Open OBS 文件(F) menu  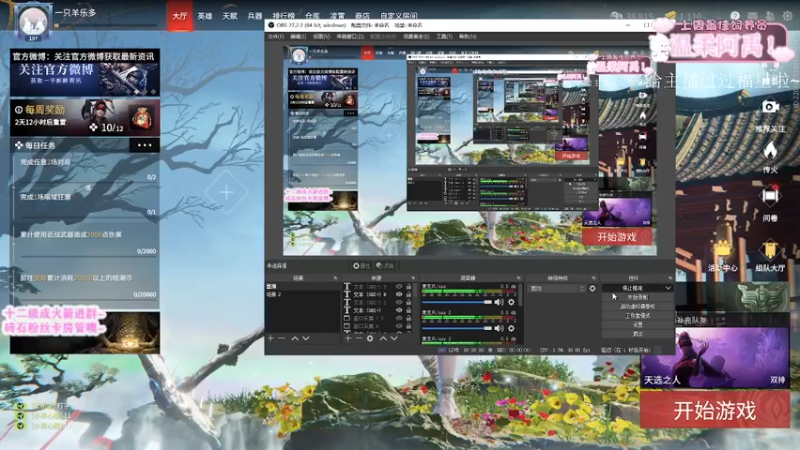coord(276,37)
